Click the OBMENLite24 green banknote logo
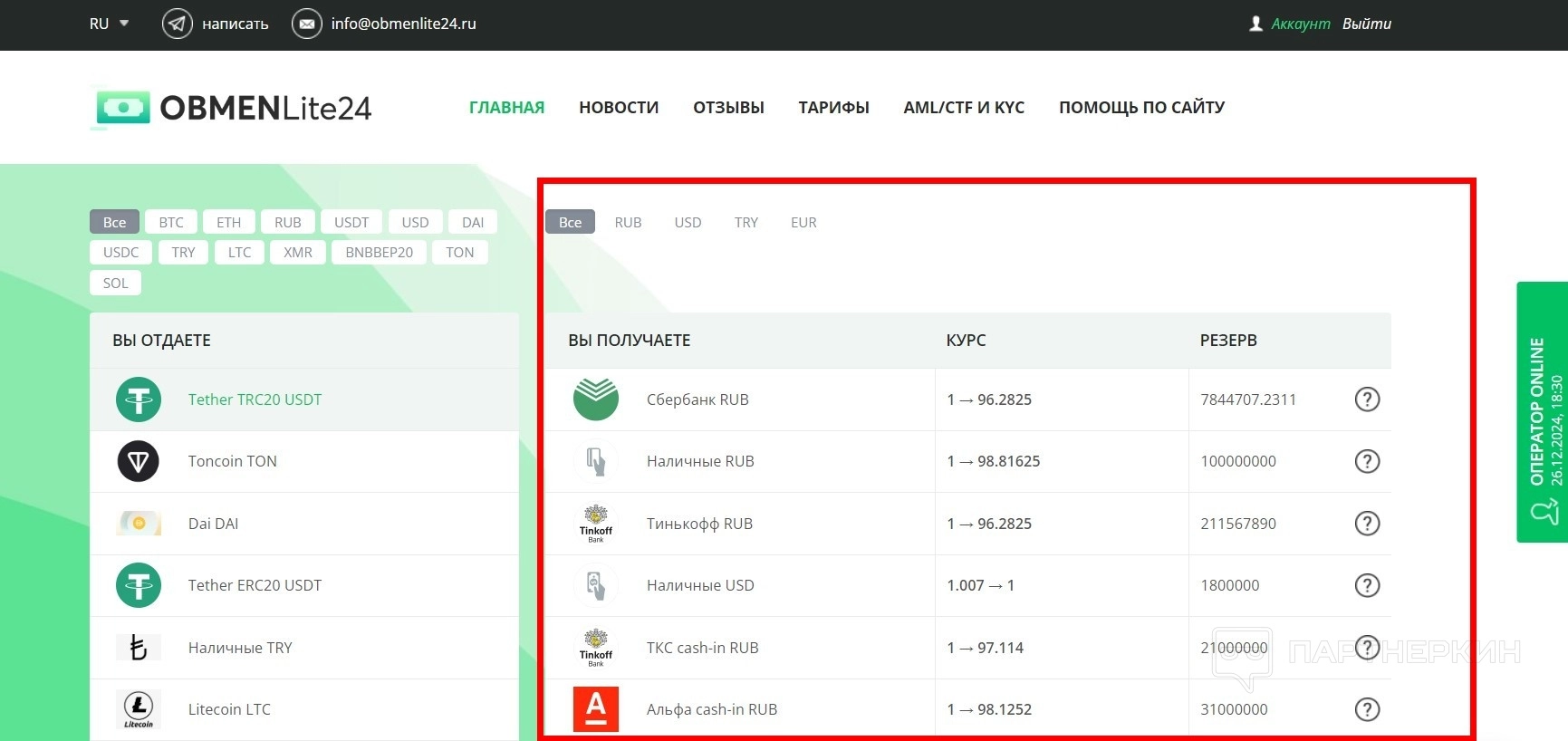The height and width of the screenshot is (741, 1568). point(122,108)
